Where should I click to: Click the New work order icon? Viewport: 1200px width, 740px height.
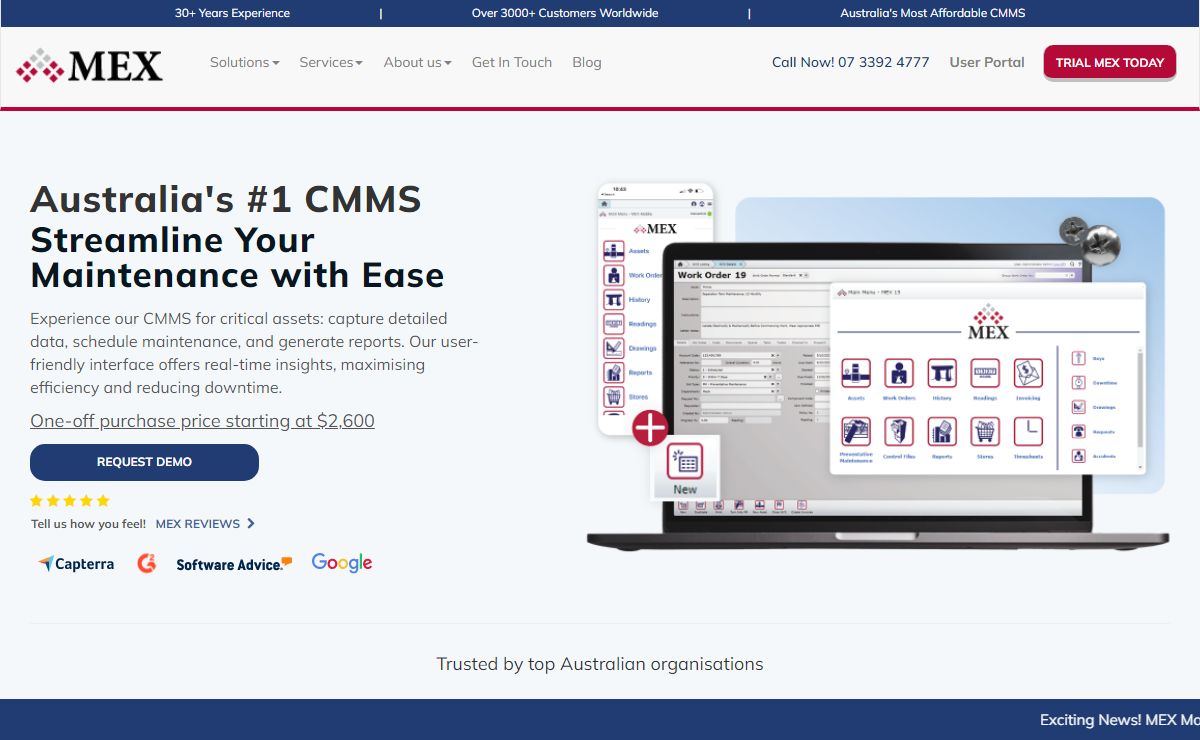685,467
